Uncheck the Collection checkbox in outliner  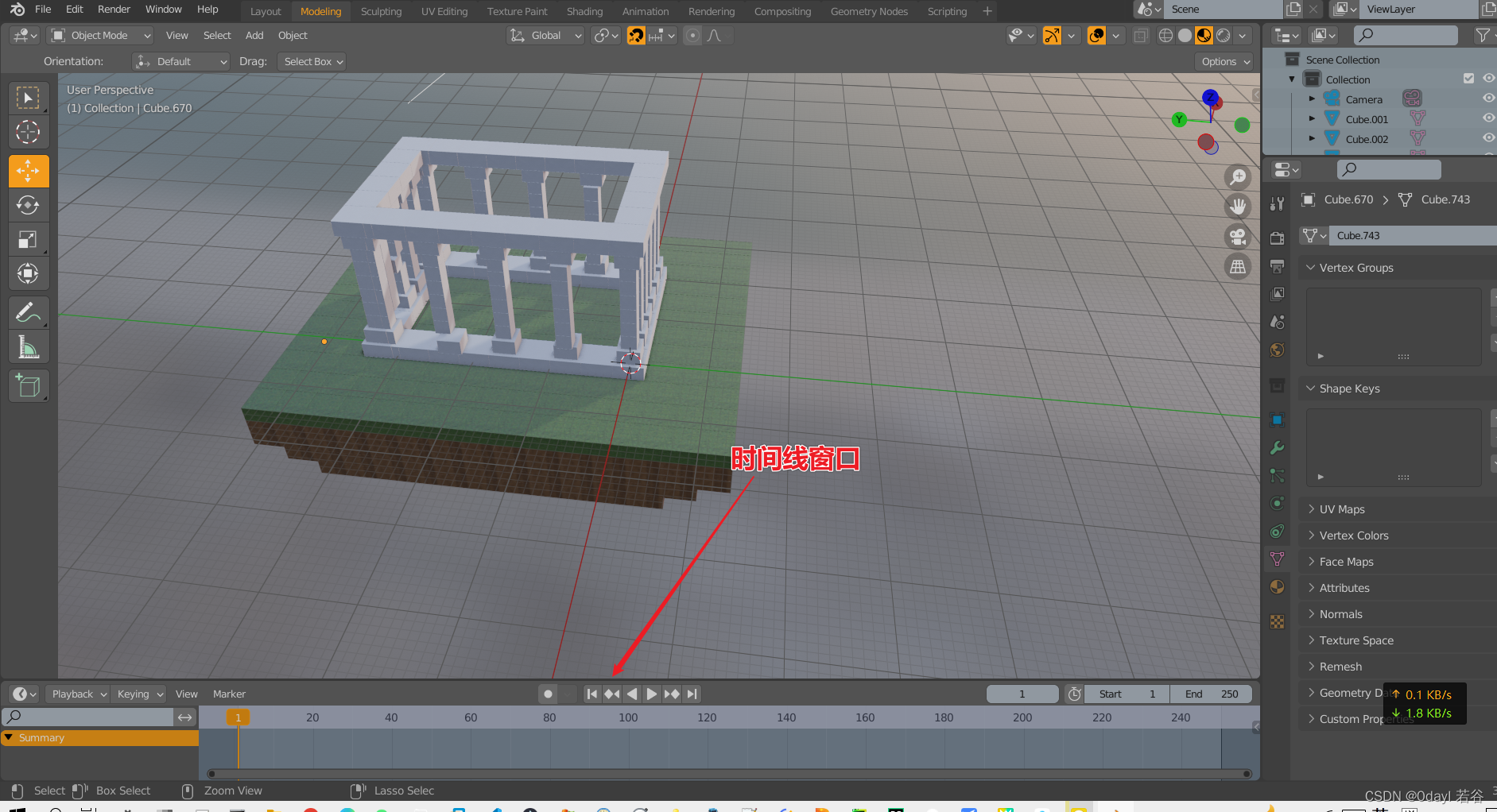tap(1468, 78)
